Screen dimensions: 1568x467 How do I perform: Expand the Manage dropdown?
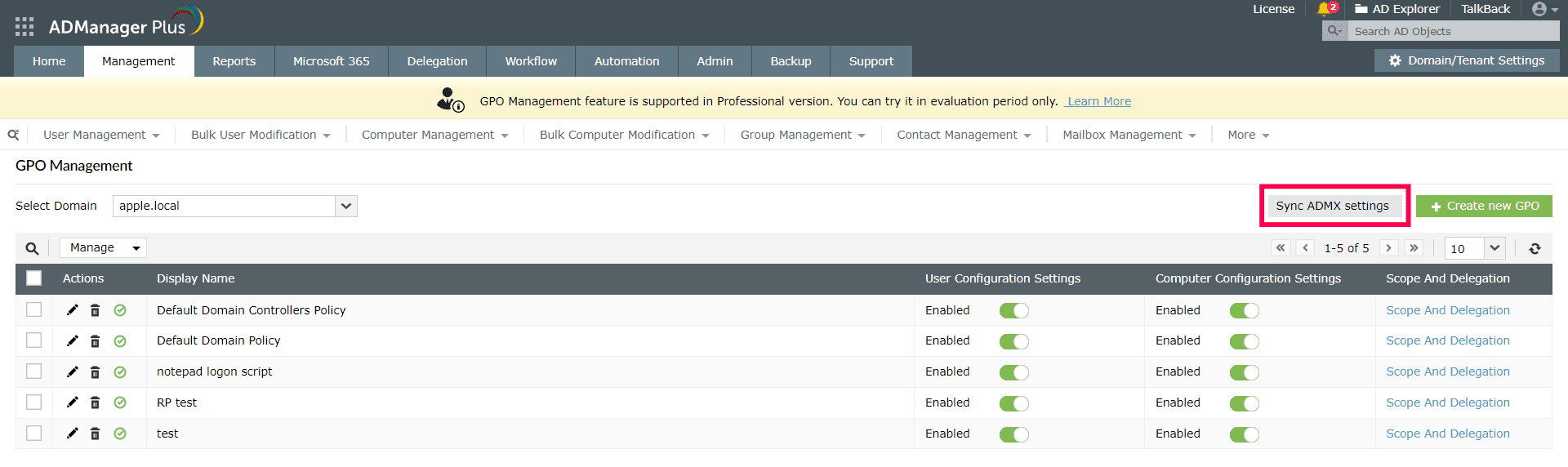tap(104, 248)
